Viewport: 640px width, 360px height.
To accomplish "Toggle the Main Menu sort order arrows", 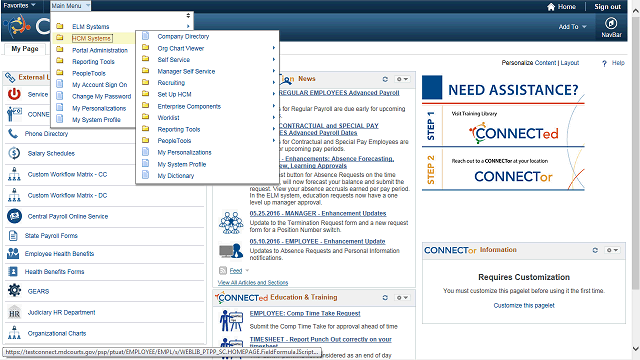I will 188,16.
